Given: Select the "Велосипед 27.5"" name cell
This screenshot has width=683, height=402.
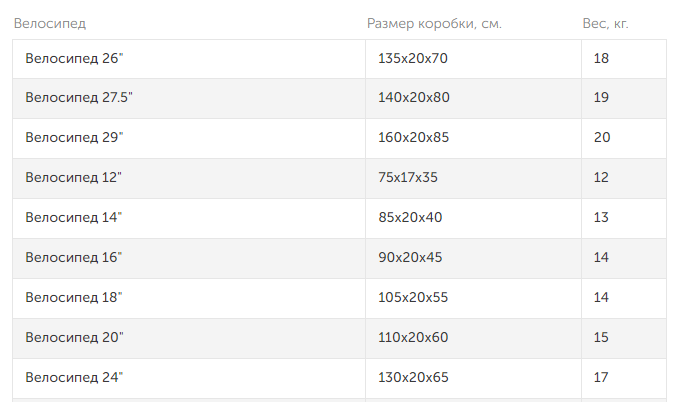Looking at the screenshot, I should point(79,98).
